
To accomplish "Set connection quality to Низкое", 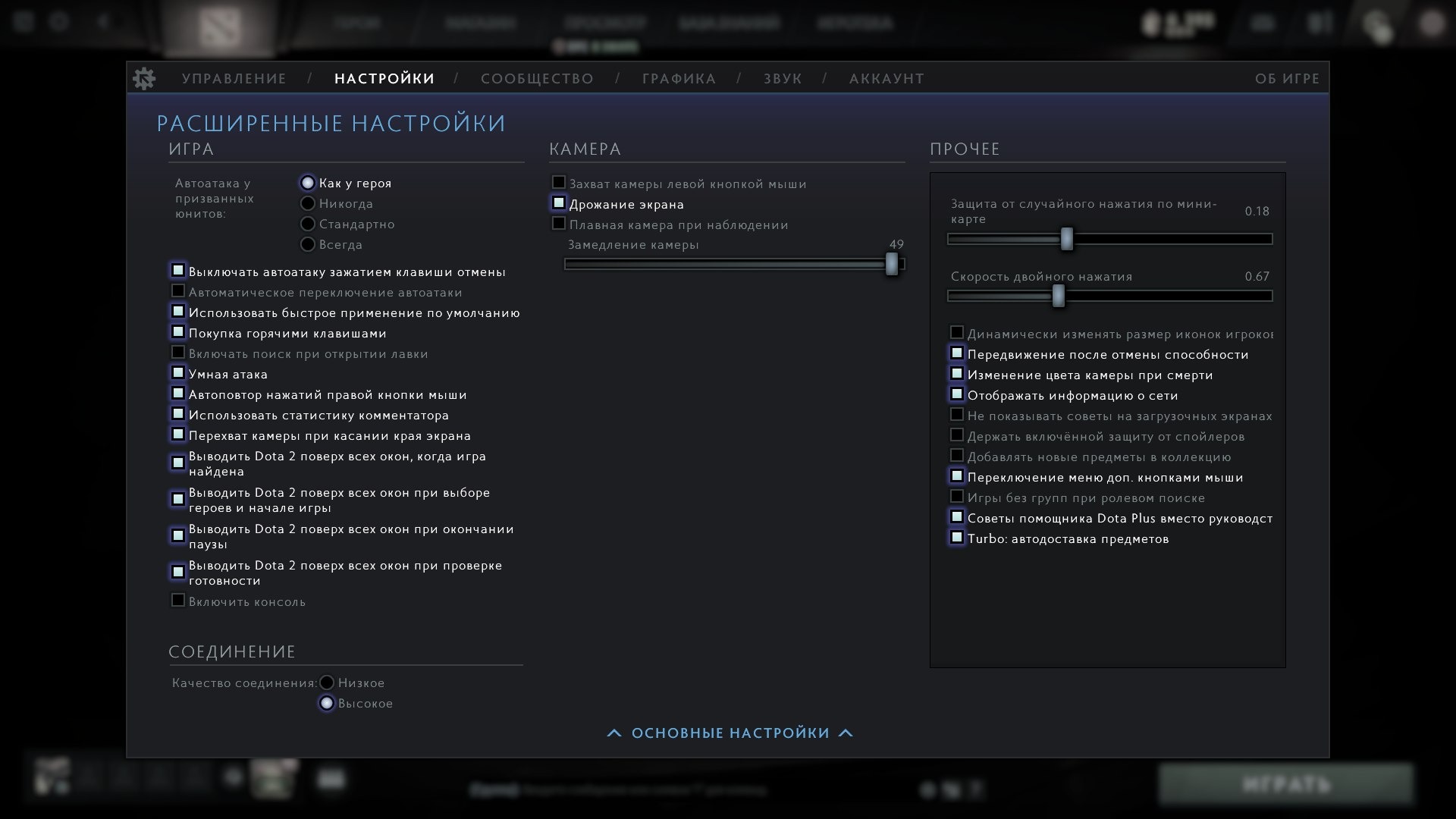I will [327, 682].
